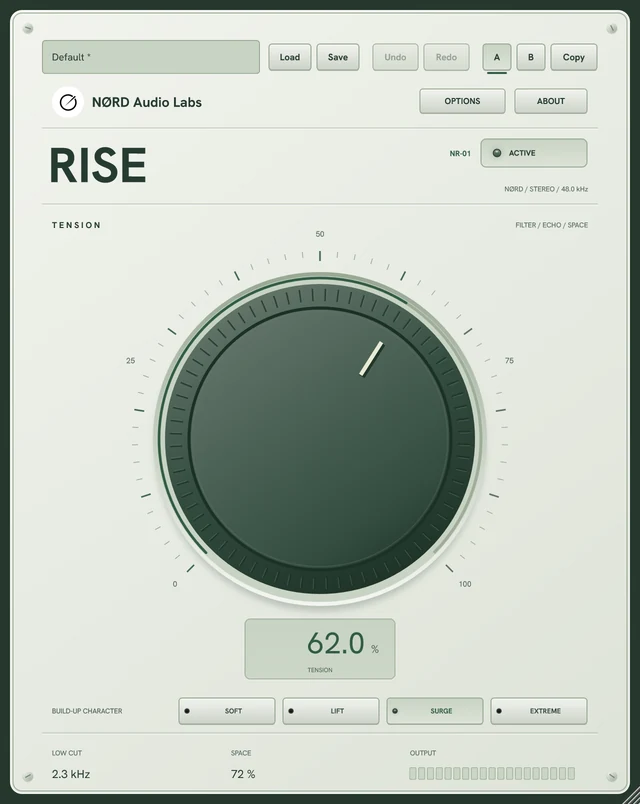This screenshot has width=640, height=804.
Task: Click the 62.0 % tension value display
Action: tap(320, 649)
